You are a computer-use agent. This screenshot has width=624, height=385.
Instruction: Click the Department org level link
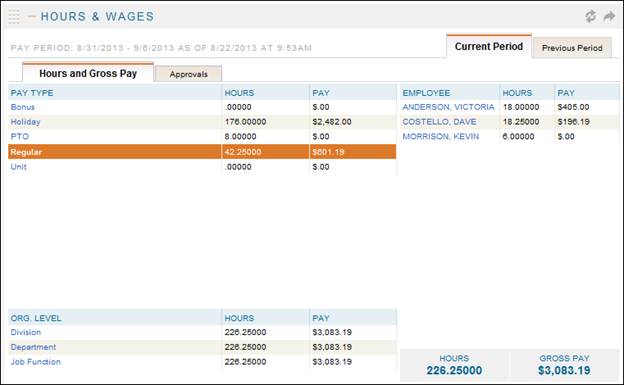coord(33,347)
